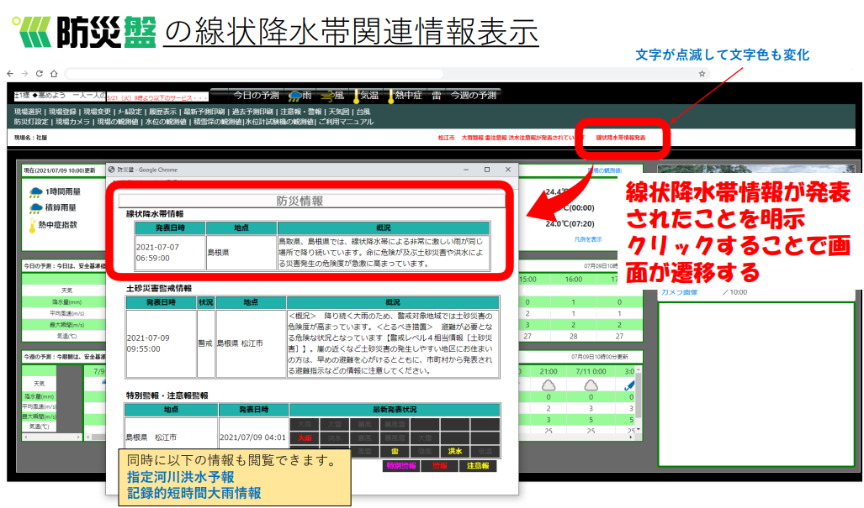Click the magenta 特別警報 legend swatch
Image resolution: width=864 pixels, height=508 pixels.
[x=401, y=466]
